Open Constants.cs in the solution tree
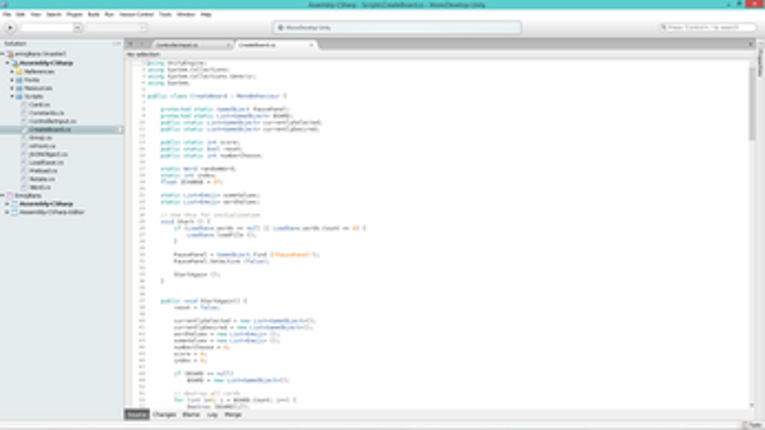 46,113
